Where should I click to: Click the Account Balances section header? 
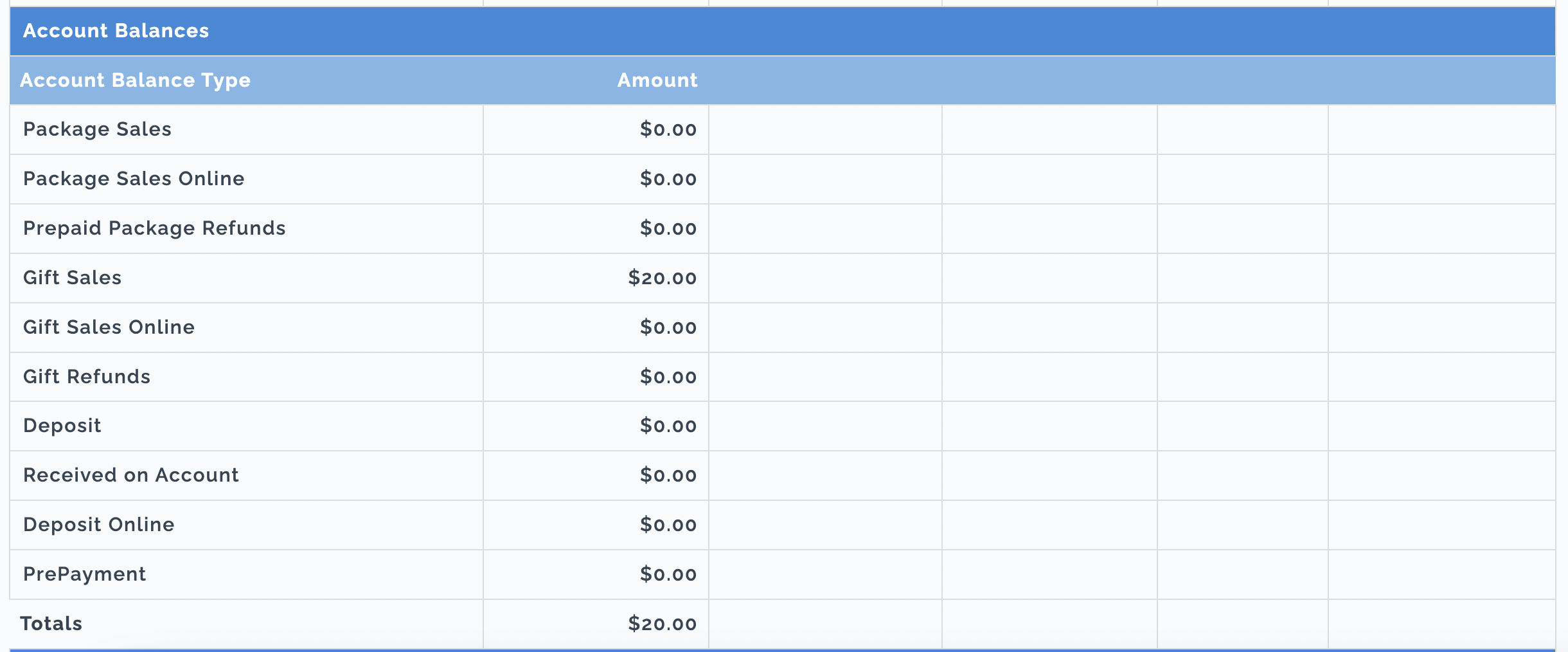116,31
